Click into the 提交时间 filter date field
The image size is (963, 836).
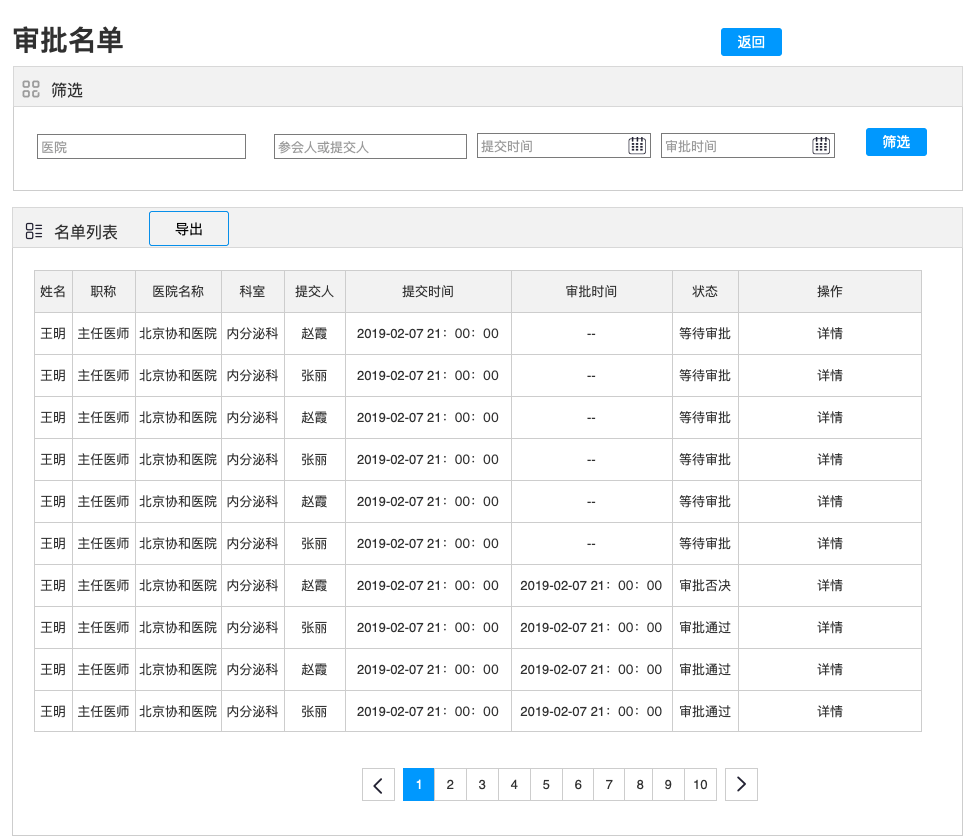(x=564, y=146)
